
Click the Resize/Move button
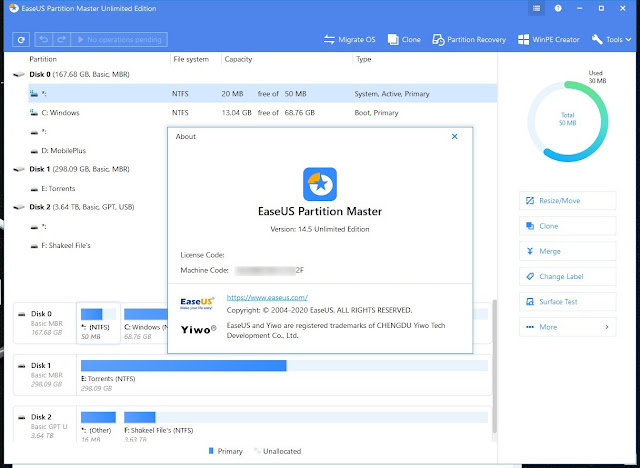tap(565, 201)
